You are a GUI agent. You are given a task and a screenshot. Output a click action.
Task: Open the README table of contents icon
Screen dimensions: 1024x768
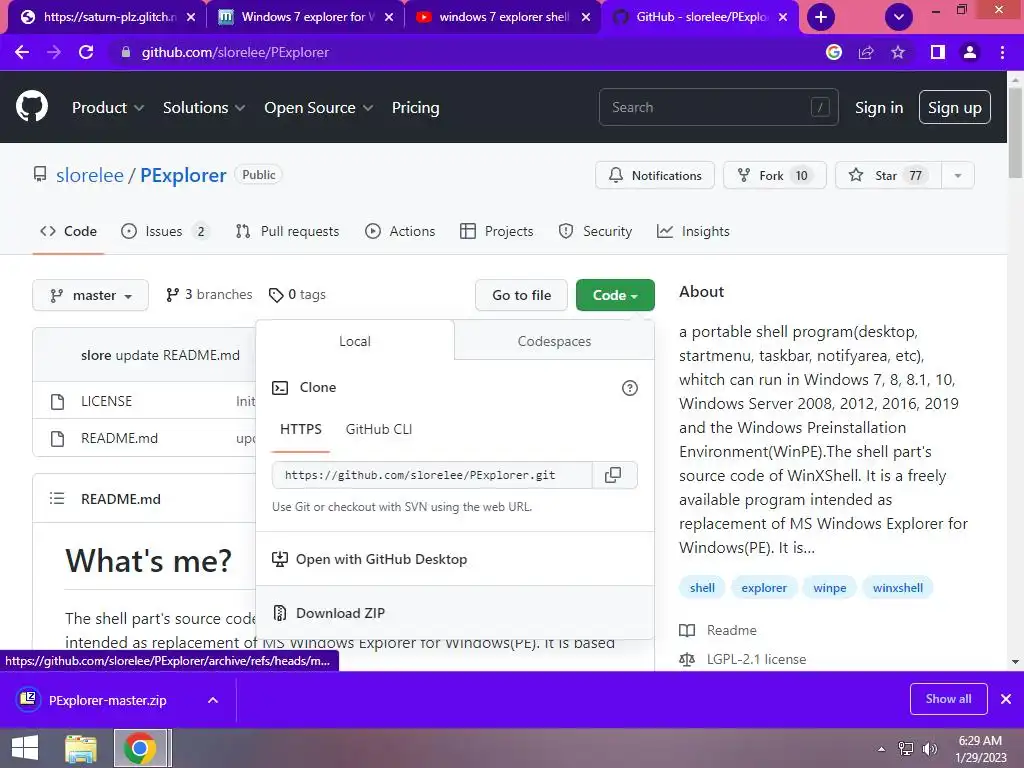[57, 498]
